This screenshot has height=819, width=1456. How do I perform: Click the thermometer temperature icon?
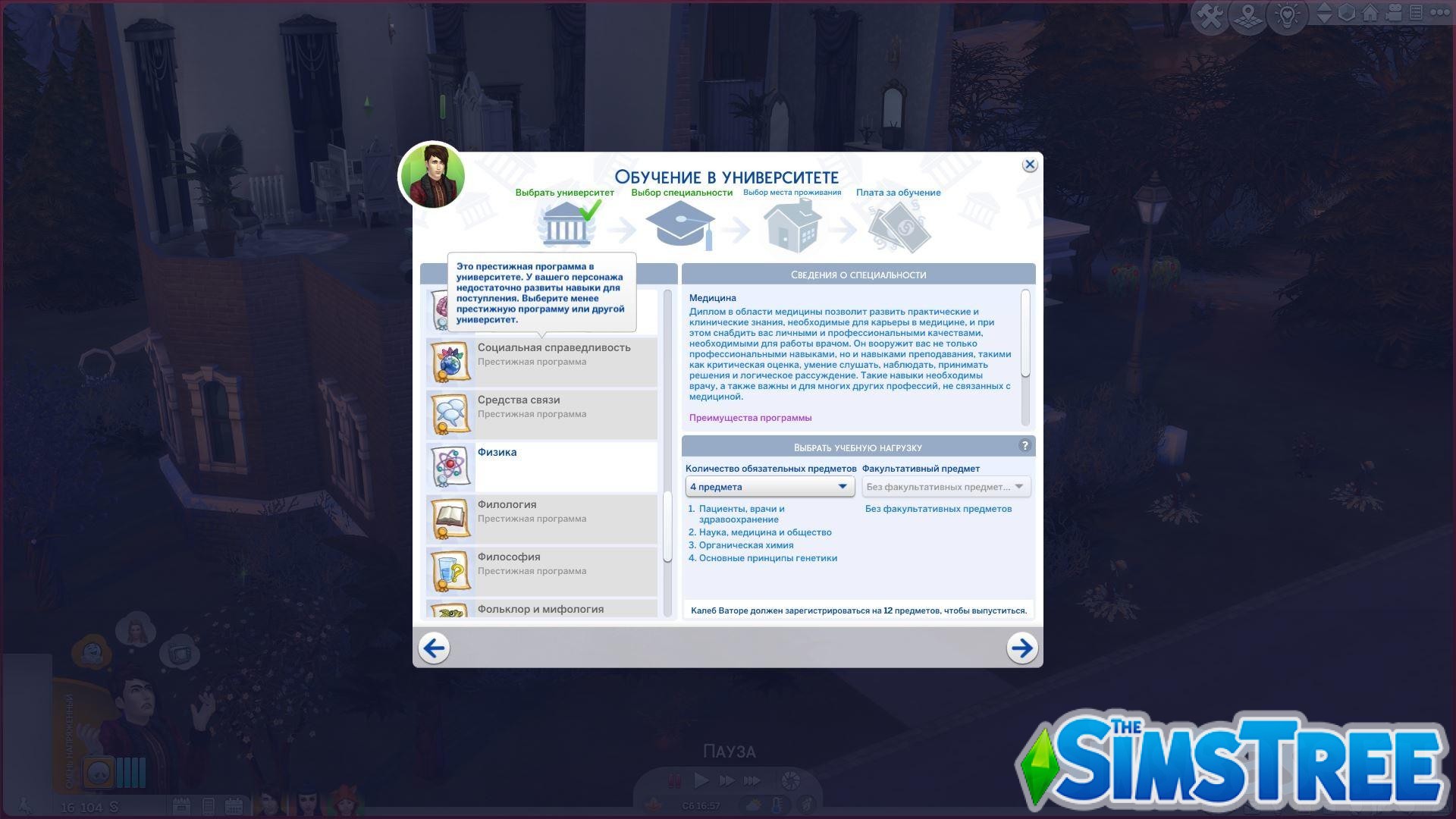click(777, 805)
